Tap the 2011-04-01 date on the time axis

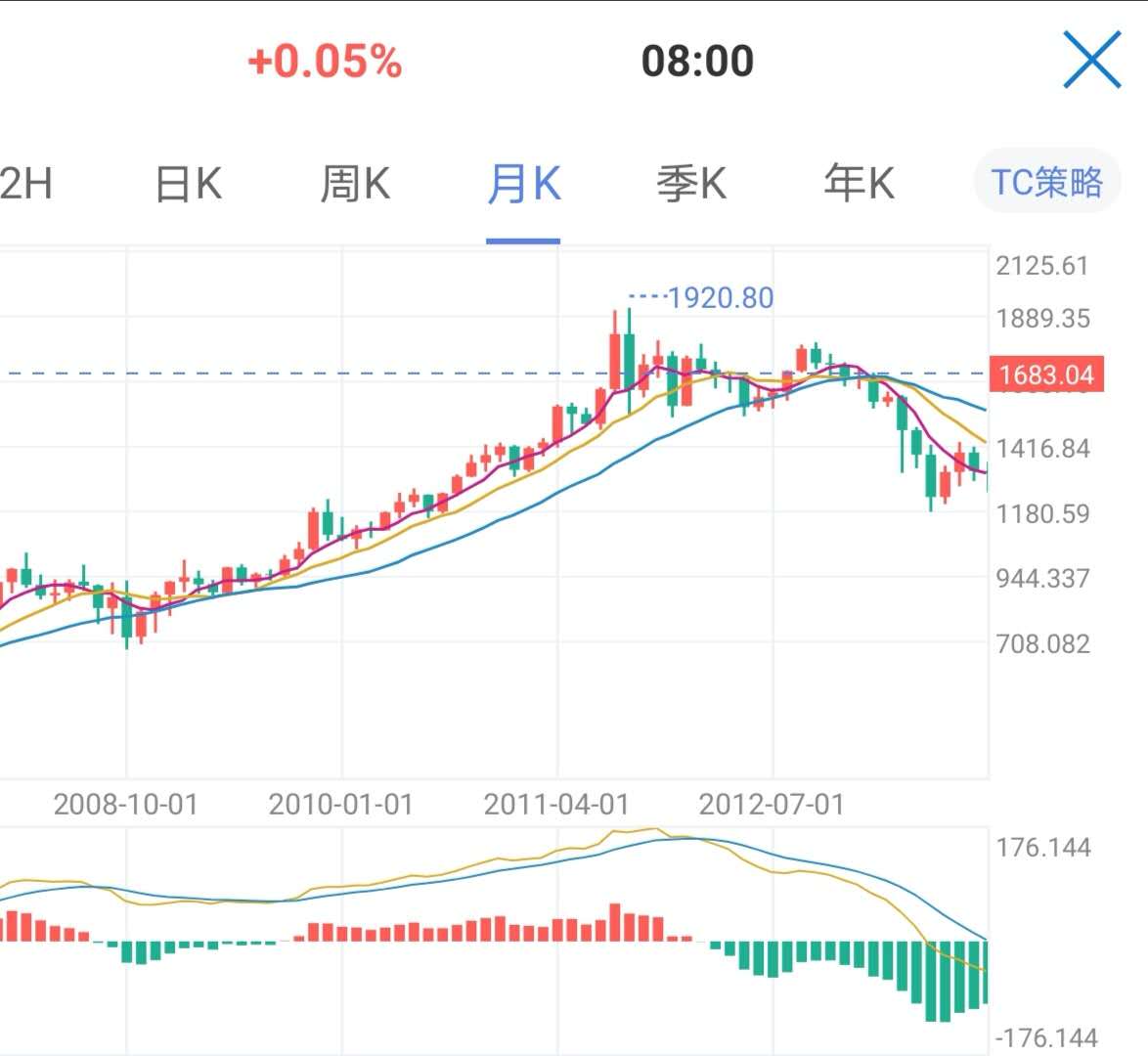click(x=556, y=805)
